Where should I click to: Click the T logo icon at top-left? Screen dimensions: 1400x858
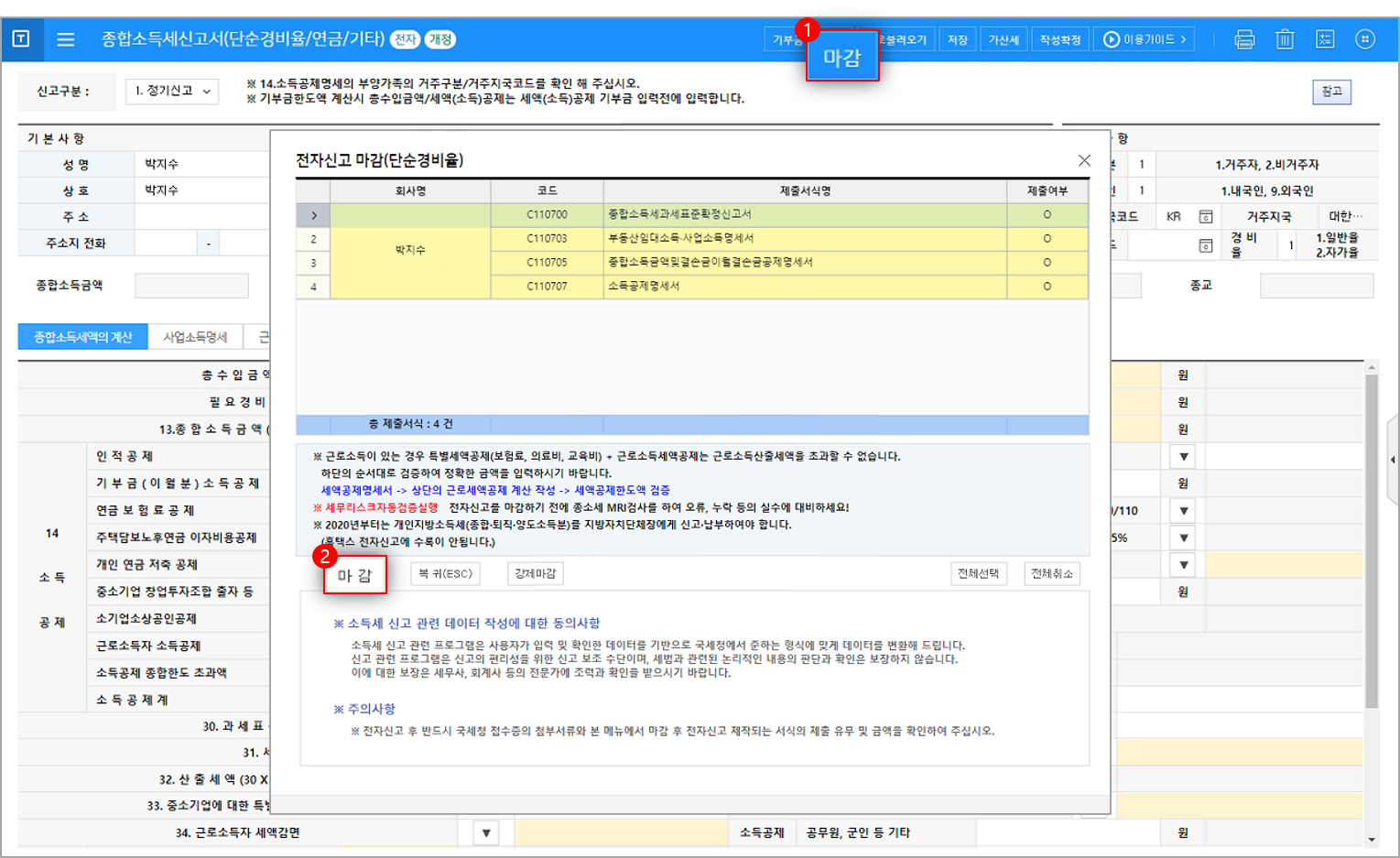coord(21,39)
